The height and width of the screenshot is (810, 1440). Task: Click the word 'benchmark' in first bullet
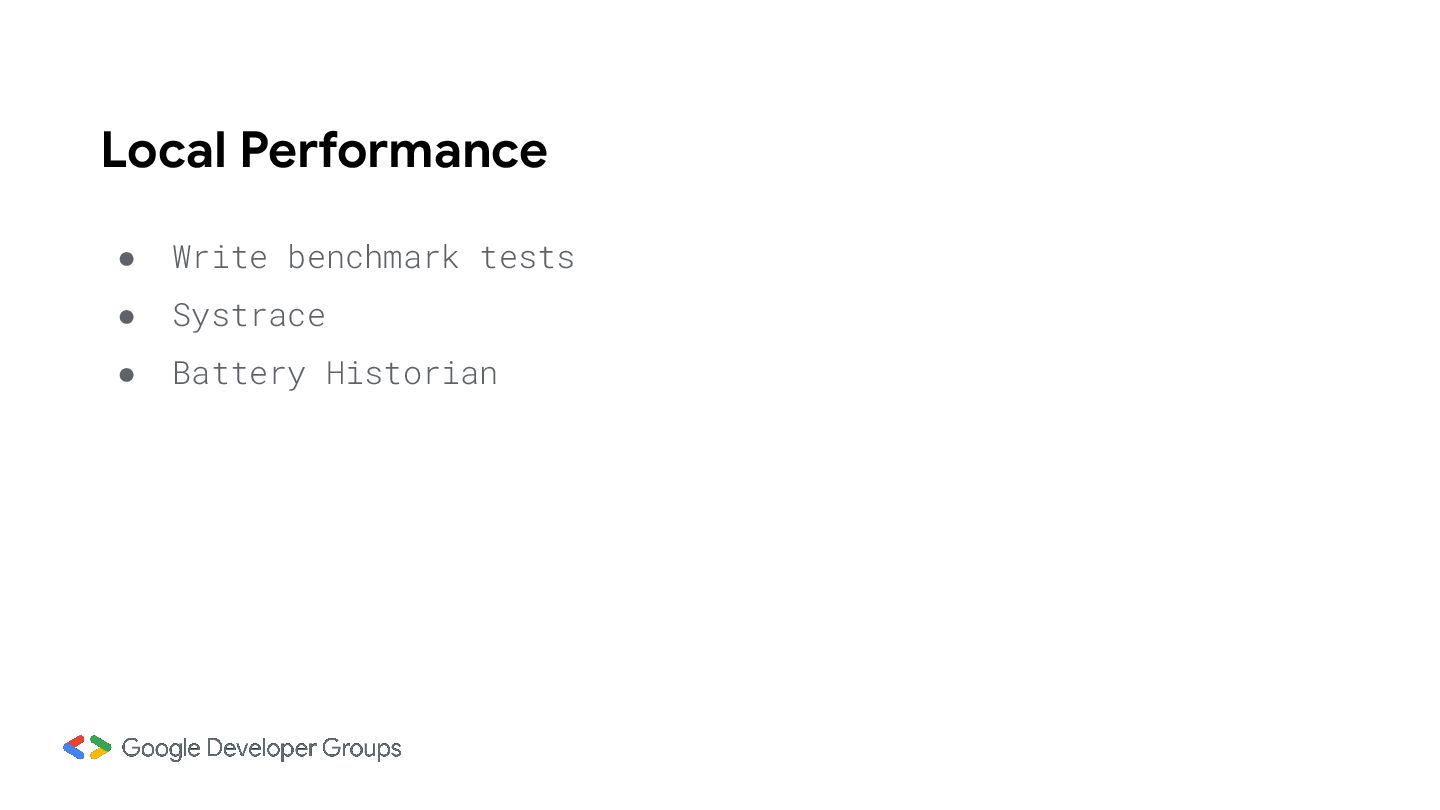point(373,257)
